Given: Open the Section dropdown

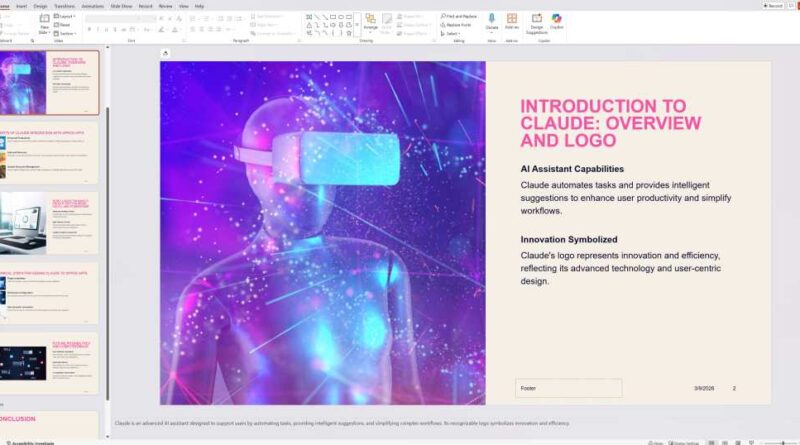Looking at the screenshot, I should pyautogui.click(x=65, y=33).
